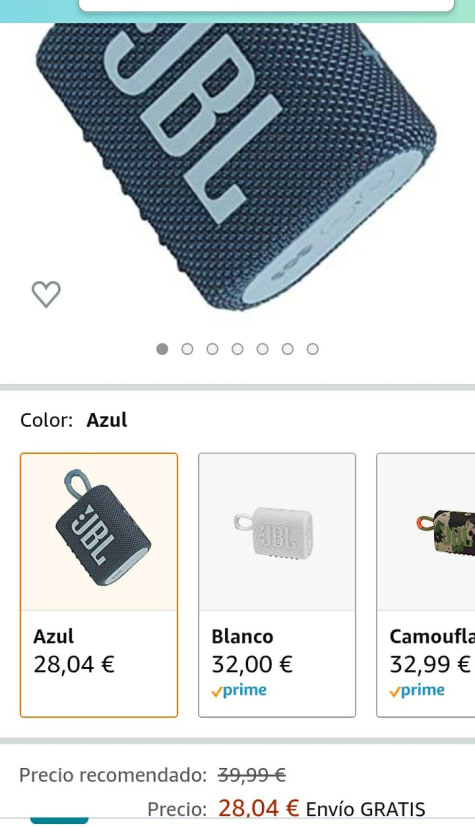Choose the Blanco color option card
The height and width of the screenshot is (828, 475).
click(277, 585)
